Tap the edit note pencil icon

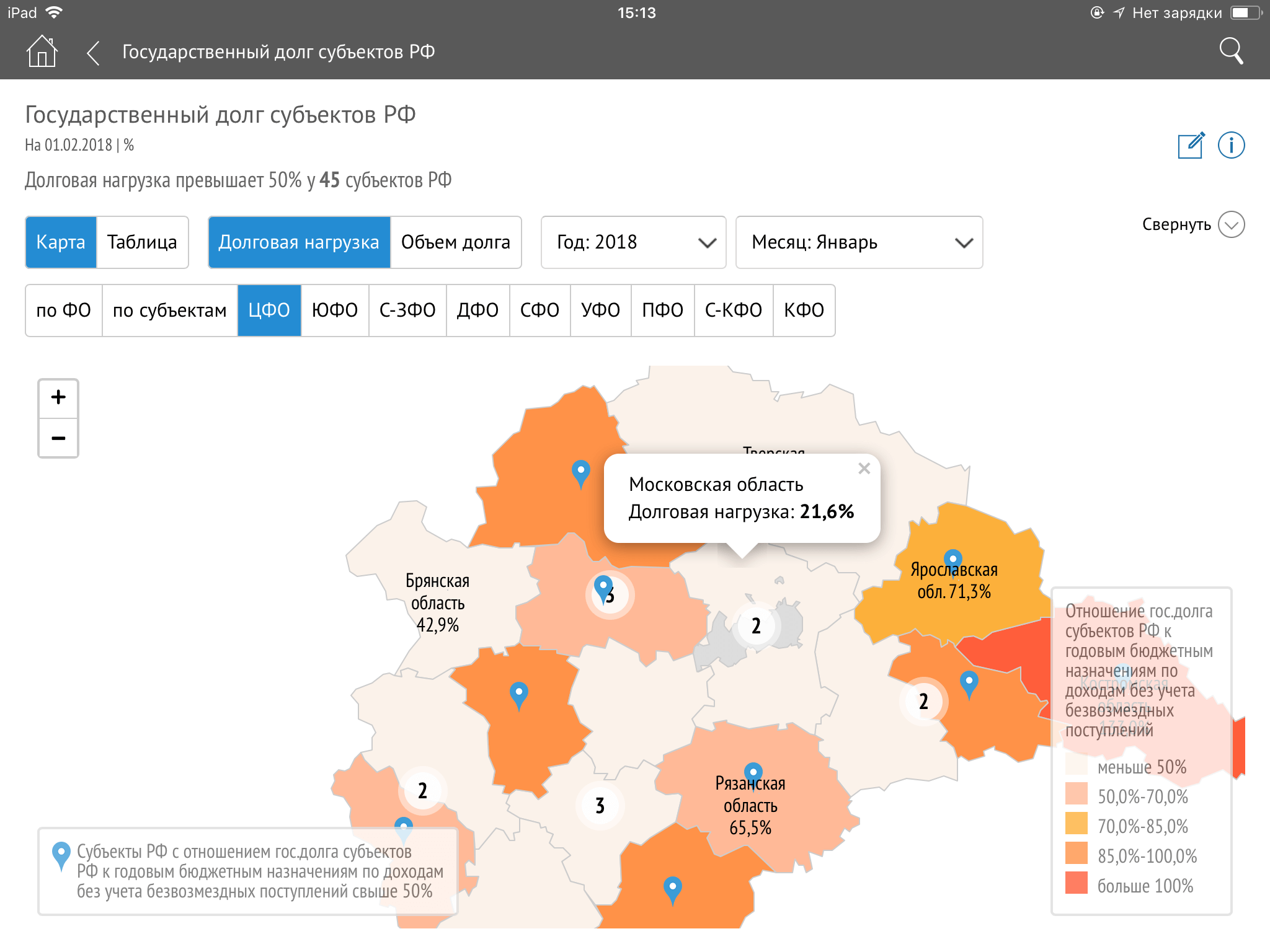coord(1191,145)
